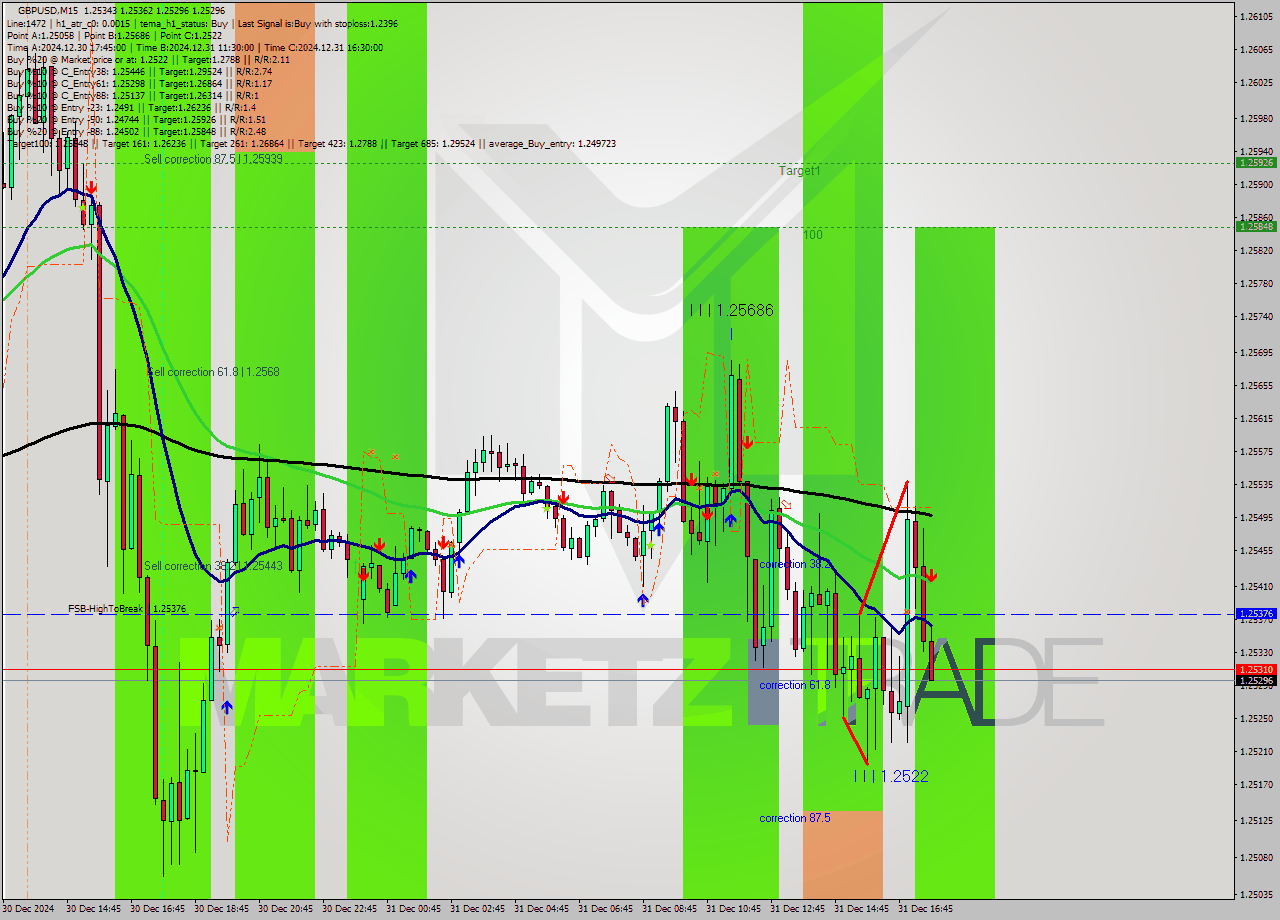The width and height of the screenshot is (1280, 920).
Task: Click 'Sell correction 38.2 | 1.25443' label
Action: pyautogui.click(x=213, y=566)
